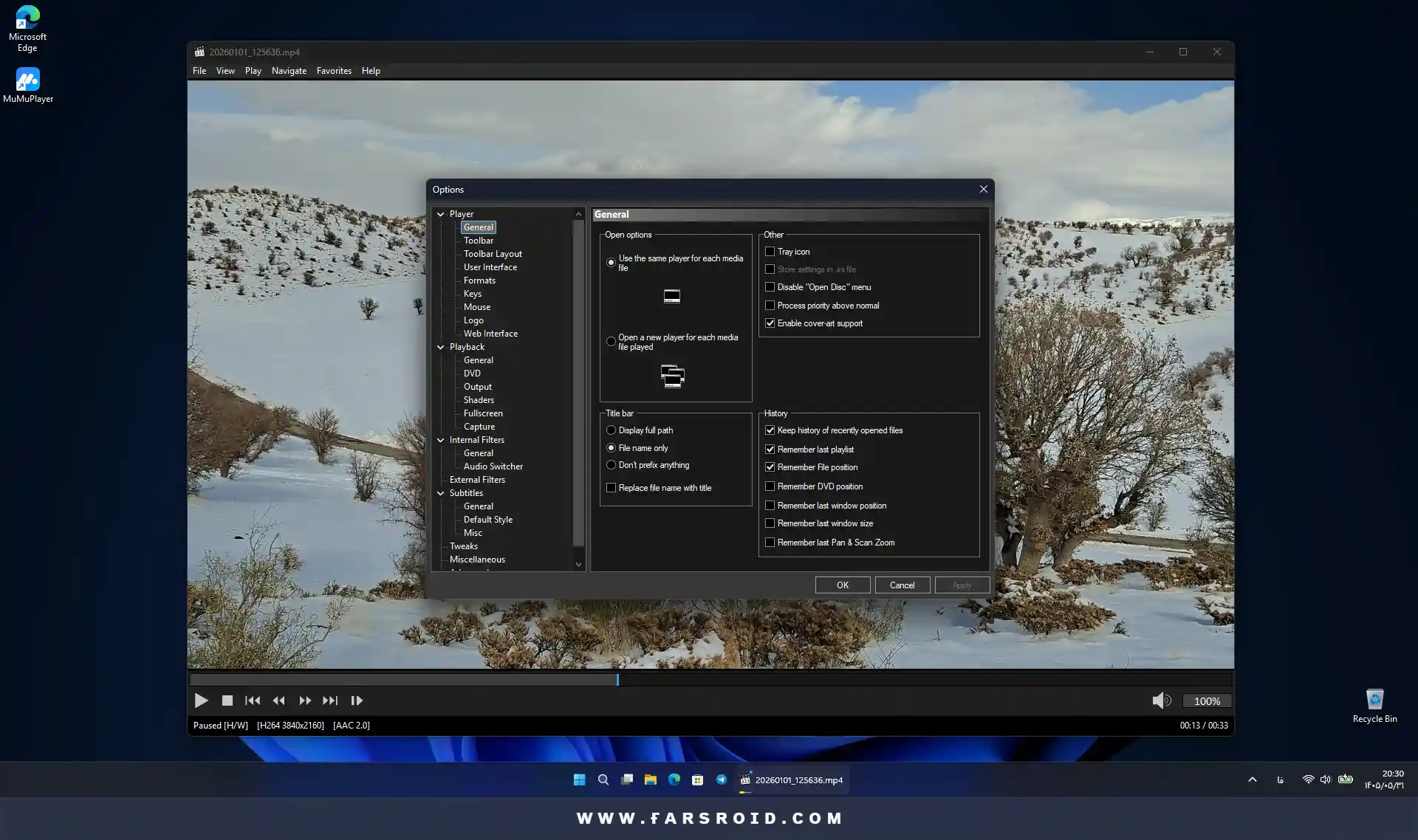The width and height of the screenshot is (1418, 840).
Task: Open the Help menu
Action: [371, 71]
